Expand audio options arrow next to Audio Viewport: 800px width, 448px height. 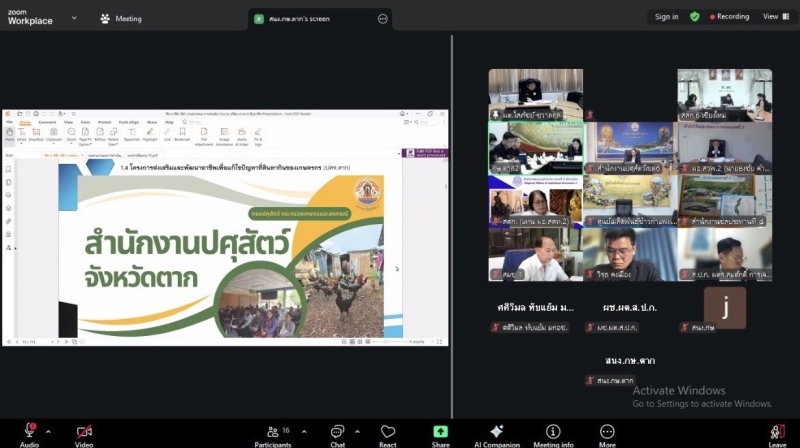[x=48, y=432]
